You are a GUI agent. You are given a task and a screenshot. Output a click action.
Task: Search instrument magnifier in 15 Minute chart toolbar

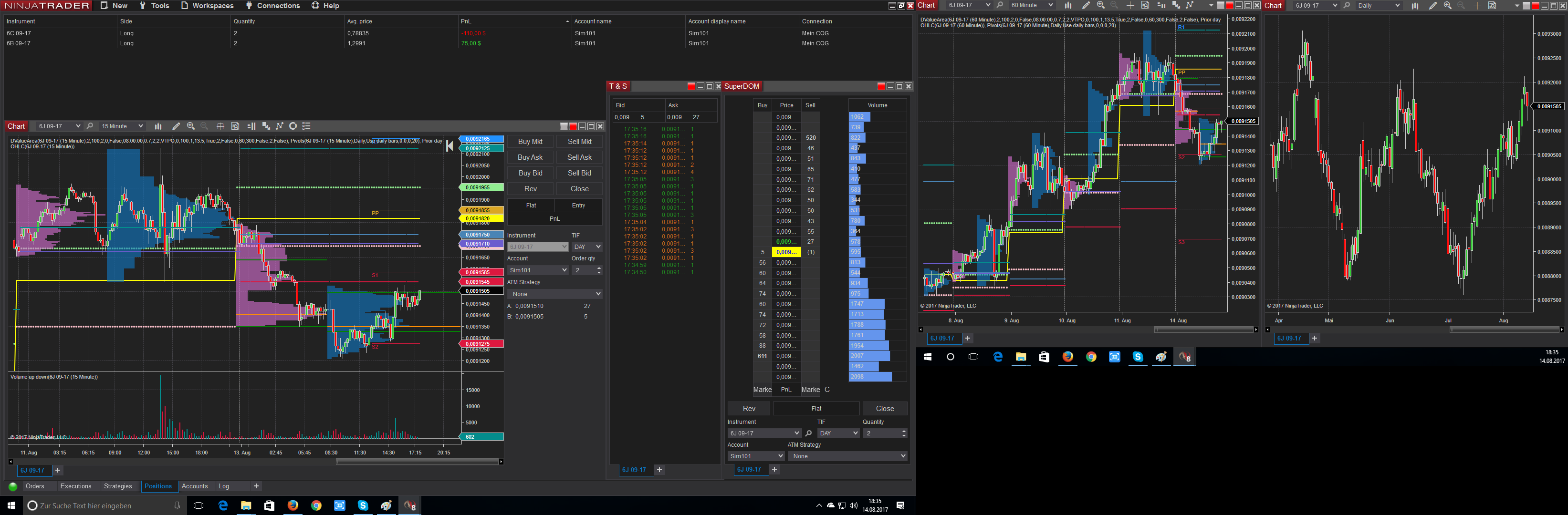[90, 126]
